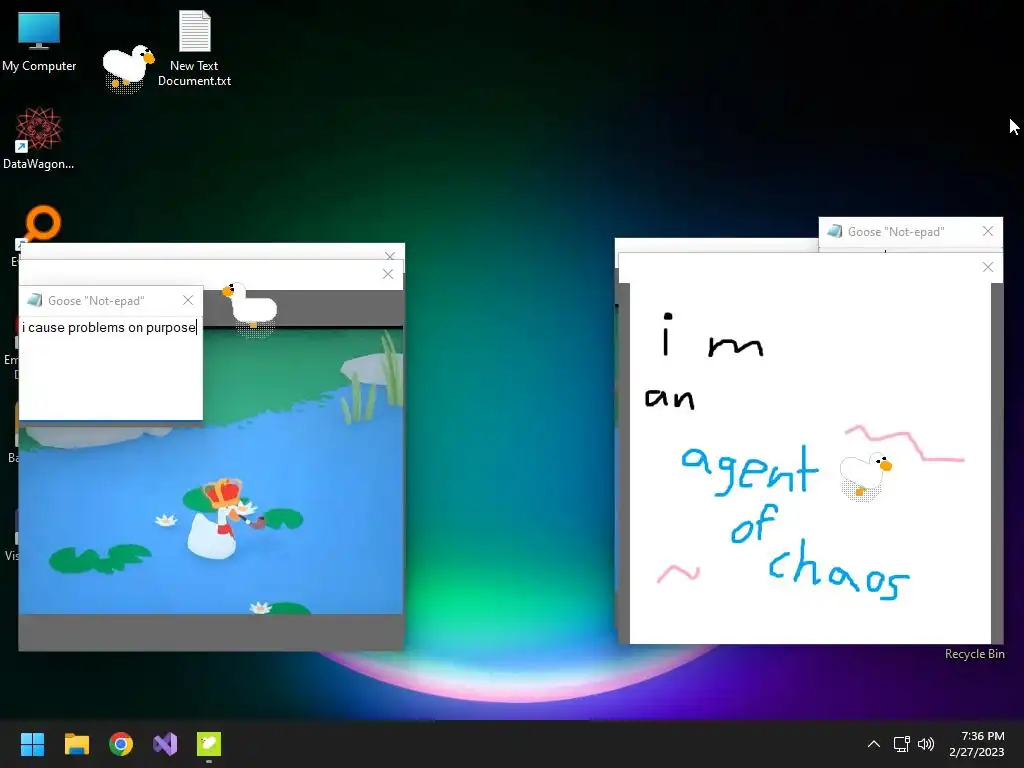Show hidden system tray icons
This screenshot has width=1024, height=768.
[874, 744]
